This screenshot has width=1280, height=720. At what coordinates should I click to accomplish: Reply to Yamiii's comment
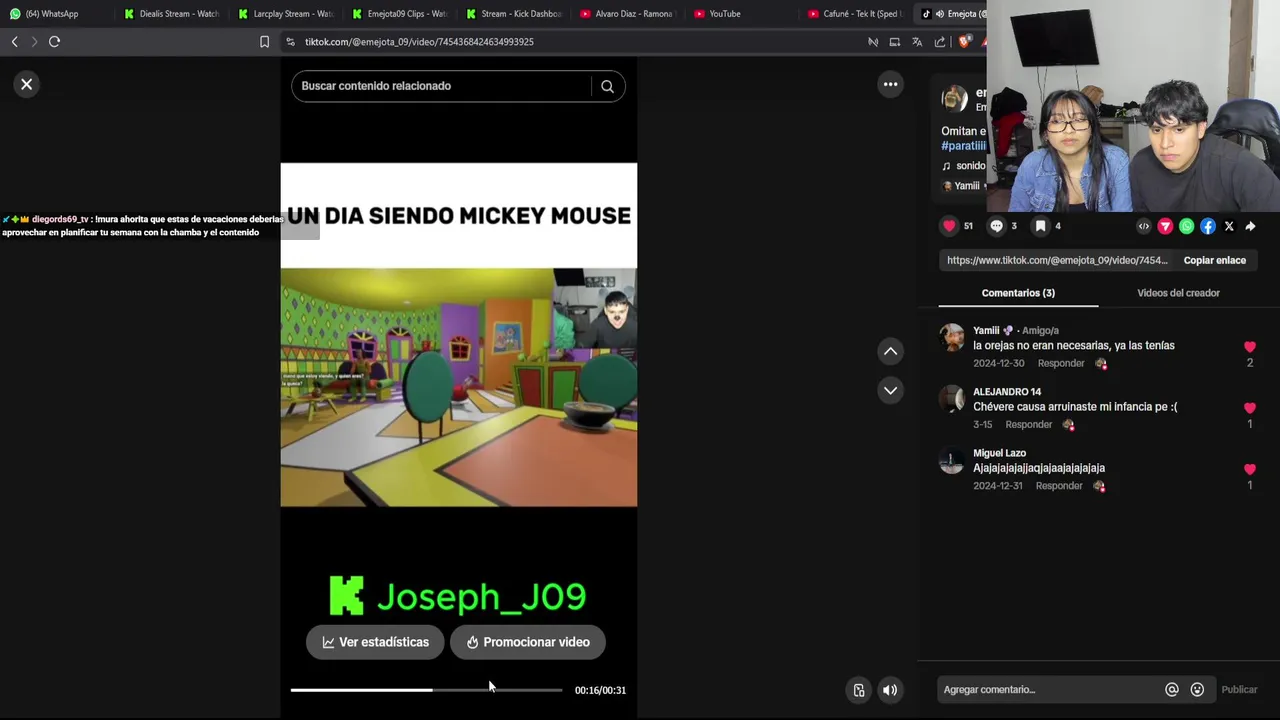(1061, 363)
